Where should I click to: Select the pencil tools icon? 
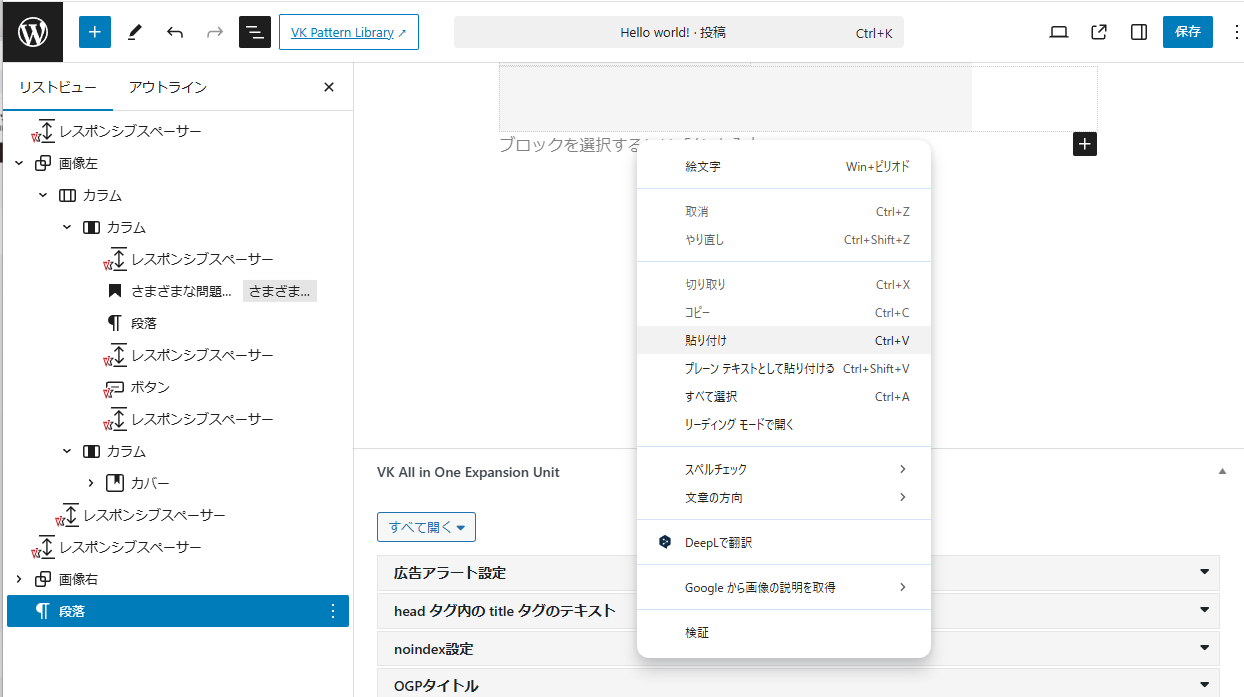(135, 32)
